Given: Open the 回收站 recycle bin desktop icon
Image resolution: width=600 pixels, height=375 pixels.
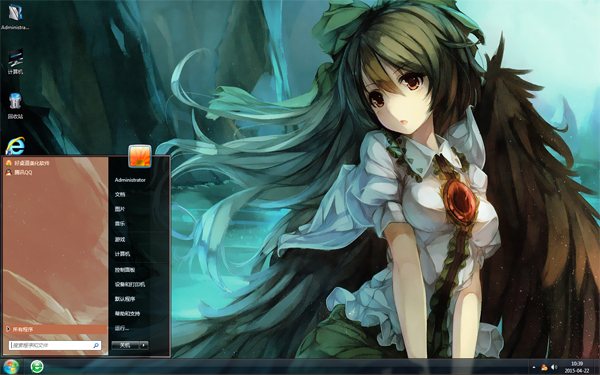Looking at the screenshot, I should [15, 106].
